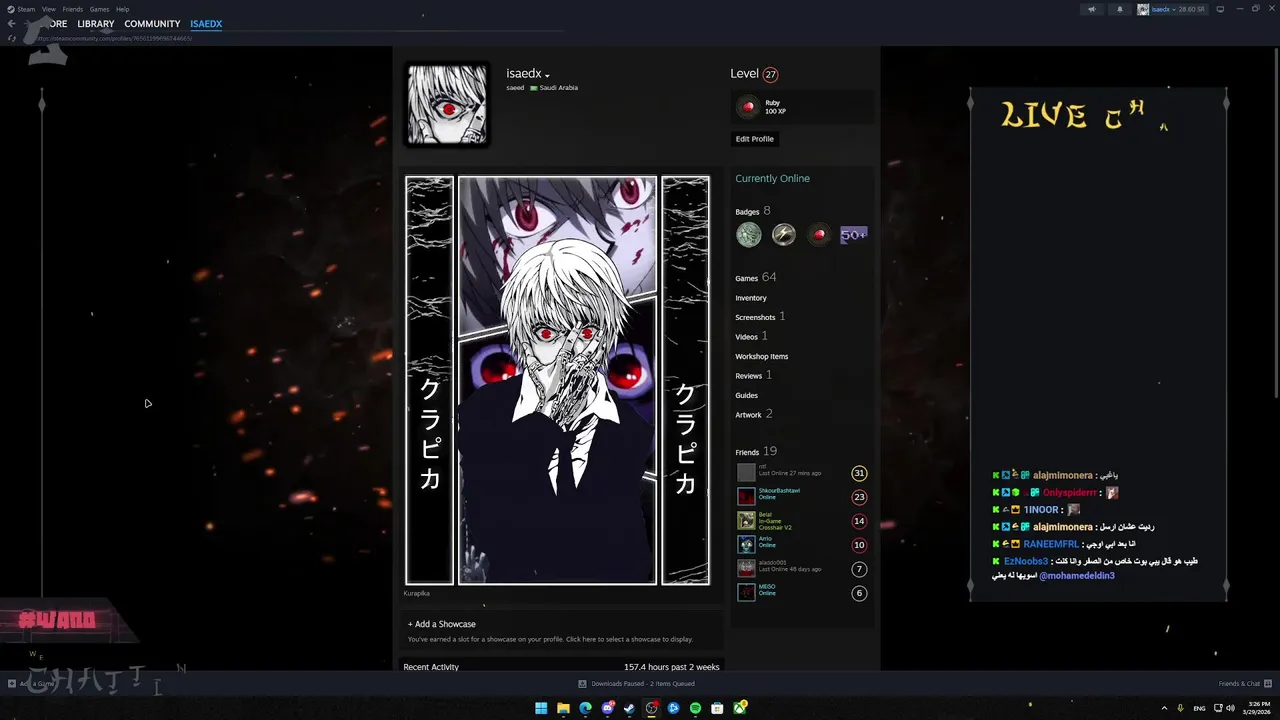Viewport: 1280px width, 720px height.
Task: Open ShkourBashtawi friend profile
Action: 802,497
